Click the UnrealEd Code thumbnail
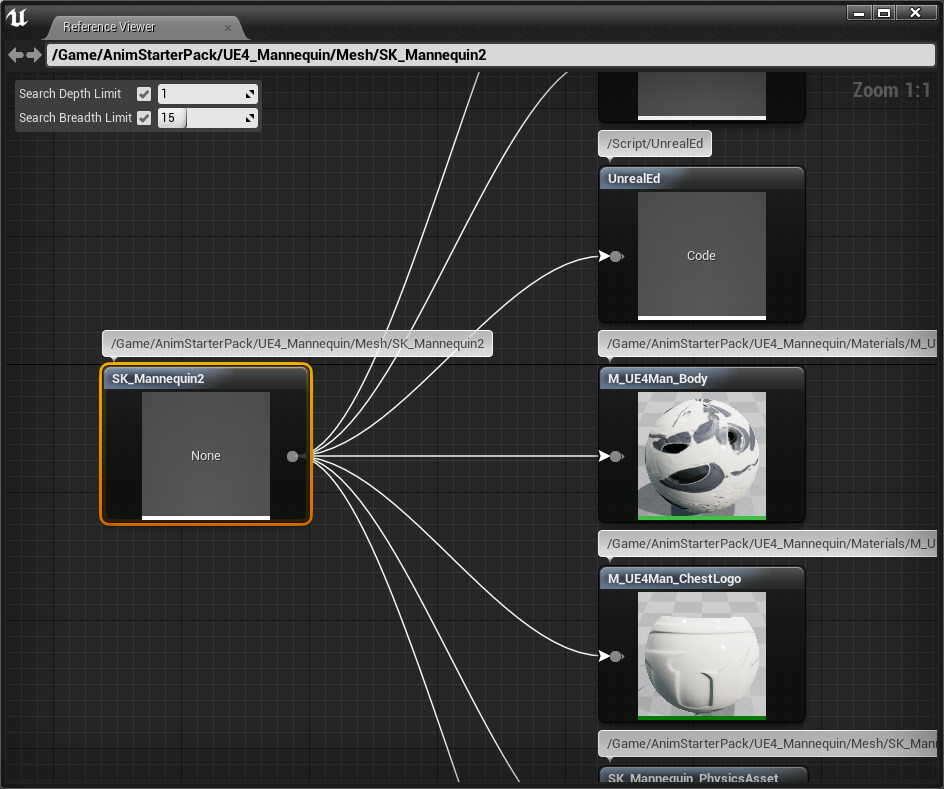944x789 pixels. [x=701, y=256]
